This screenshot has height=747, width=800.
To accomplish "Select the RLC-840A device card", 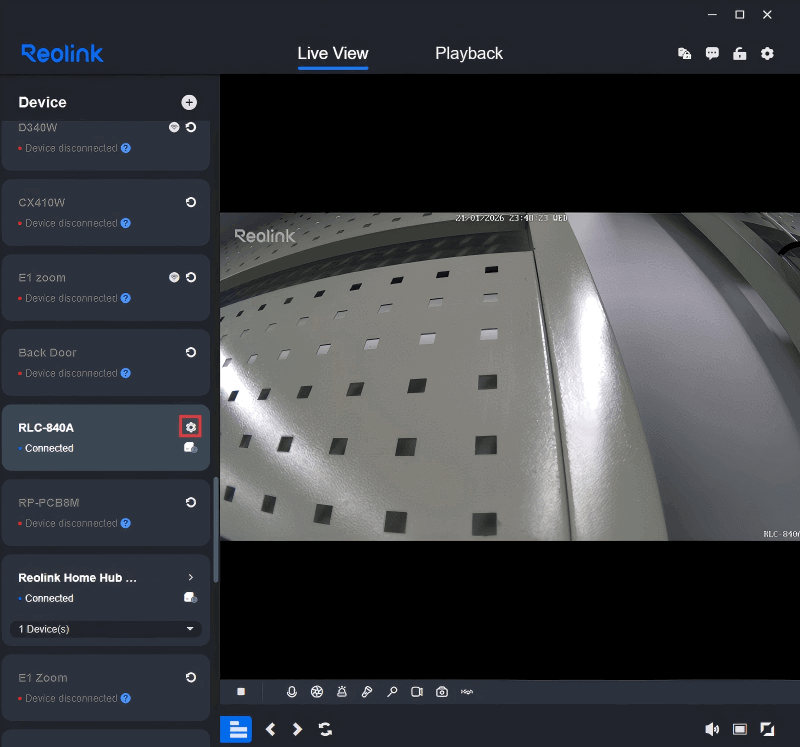I will [106, 438].
